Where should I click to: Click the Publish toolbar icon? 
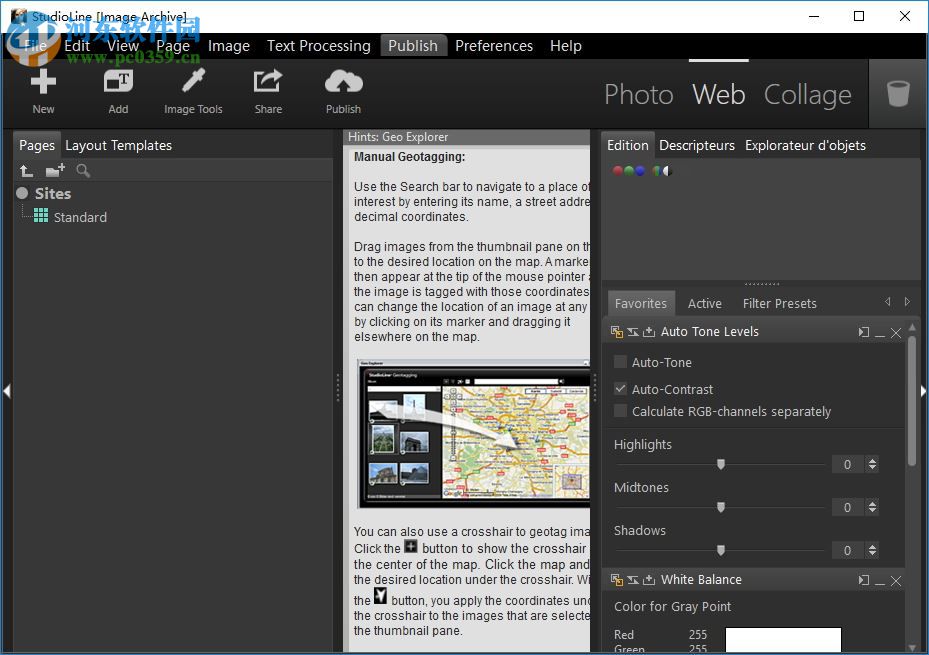point(343,90)
